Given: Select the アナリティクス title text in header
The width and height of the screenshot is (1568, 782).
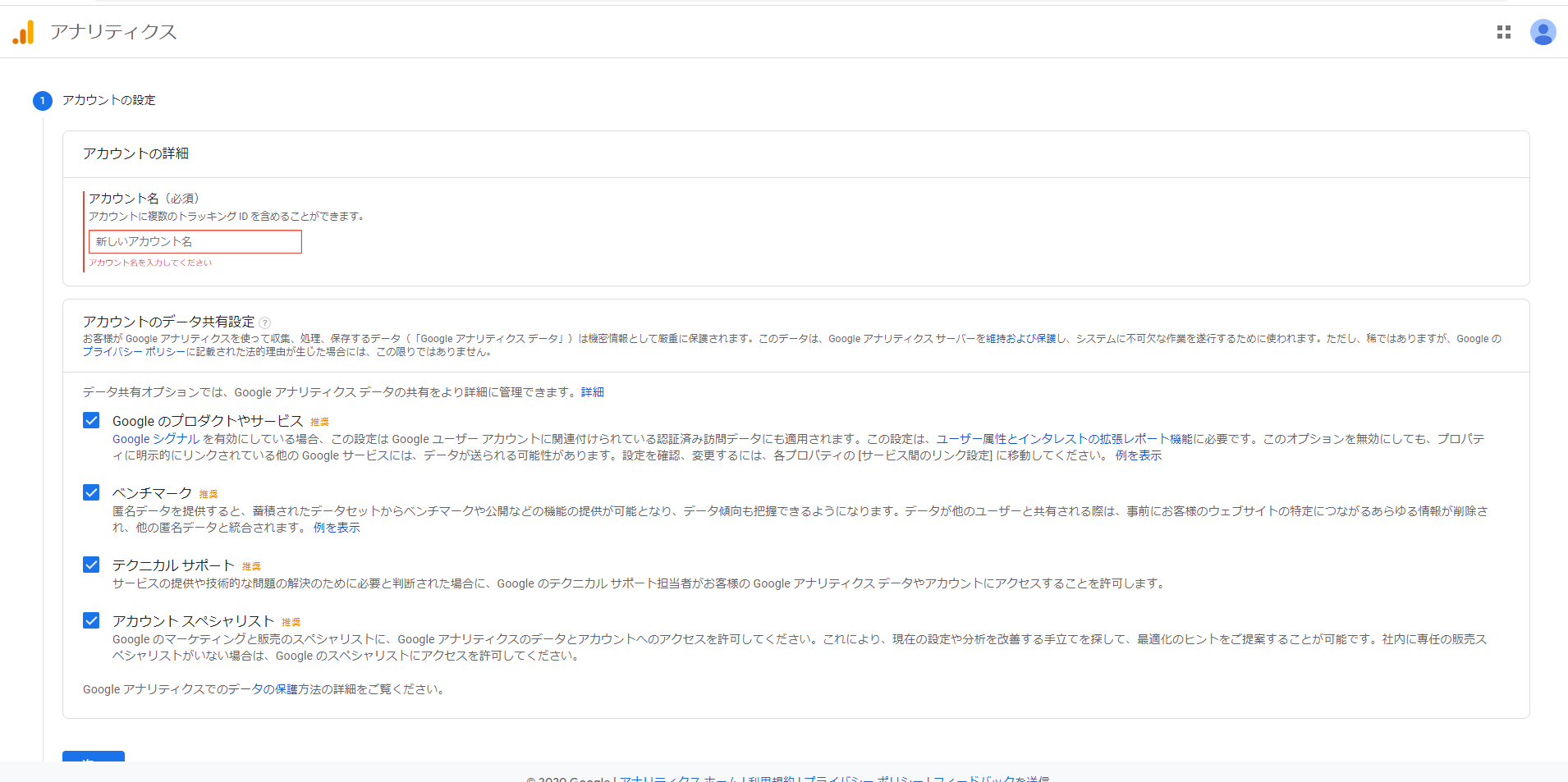Looking at the screenshot, I should point(113,32).
